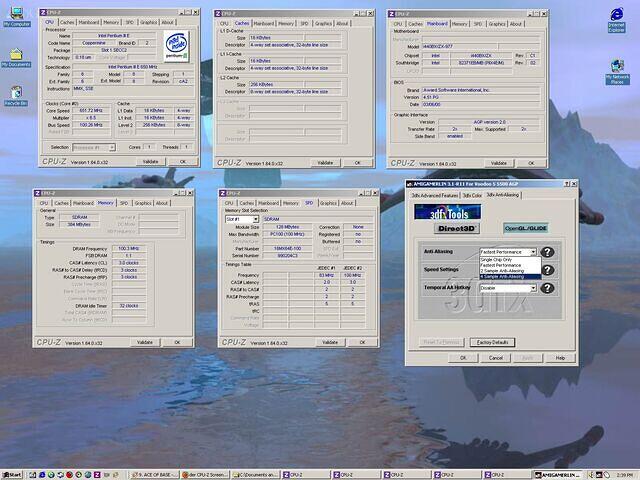640x480 pixels.
Task: Click help icon beside Anti-Aliasing setting
Action: 548,253
